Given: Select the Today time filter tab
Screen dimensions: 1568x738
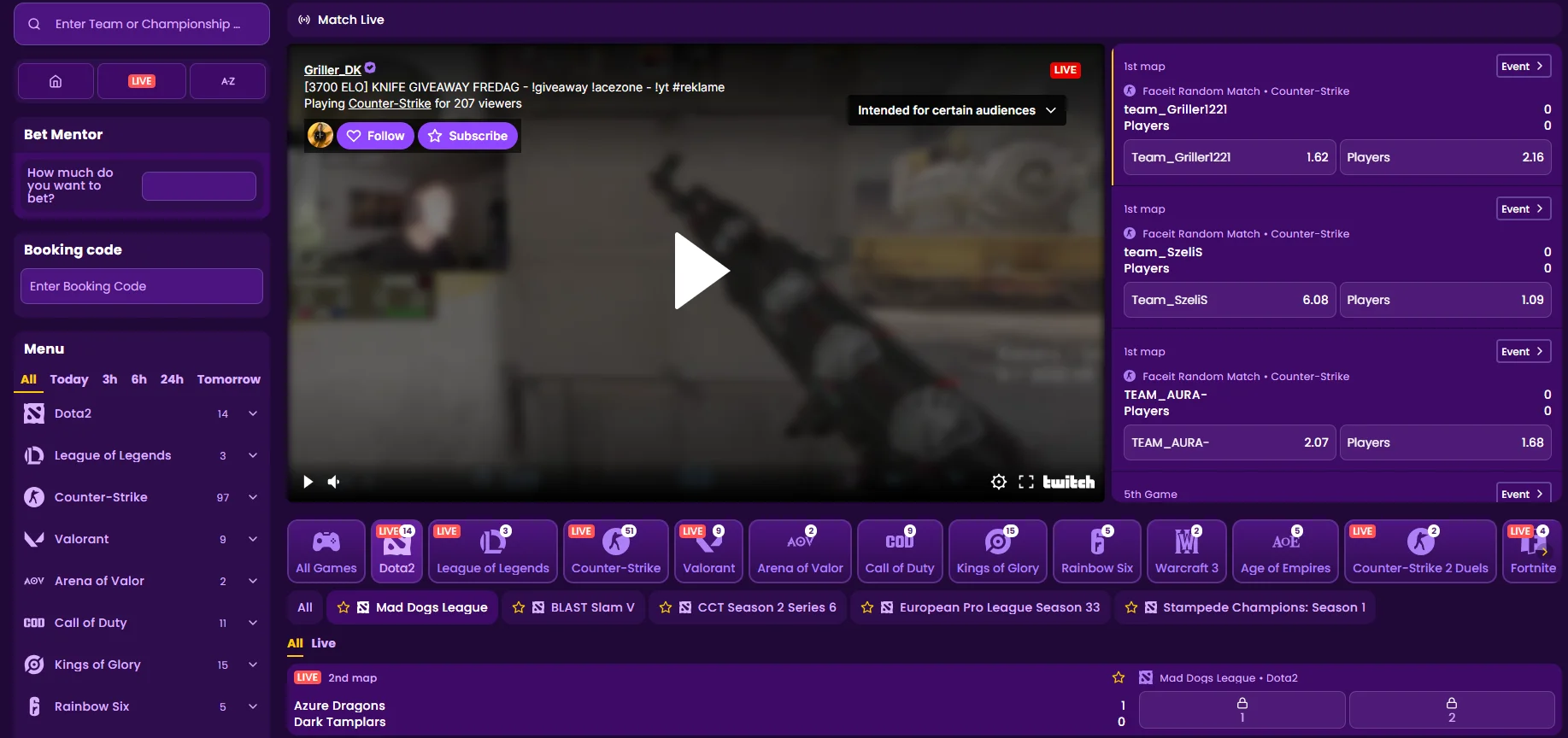Looking at the screenshot, I should point(68,379).
